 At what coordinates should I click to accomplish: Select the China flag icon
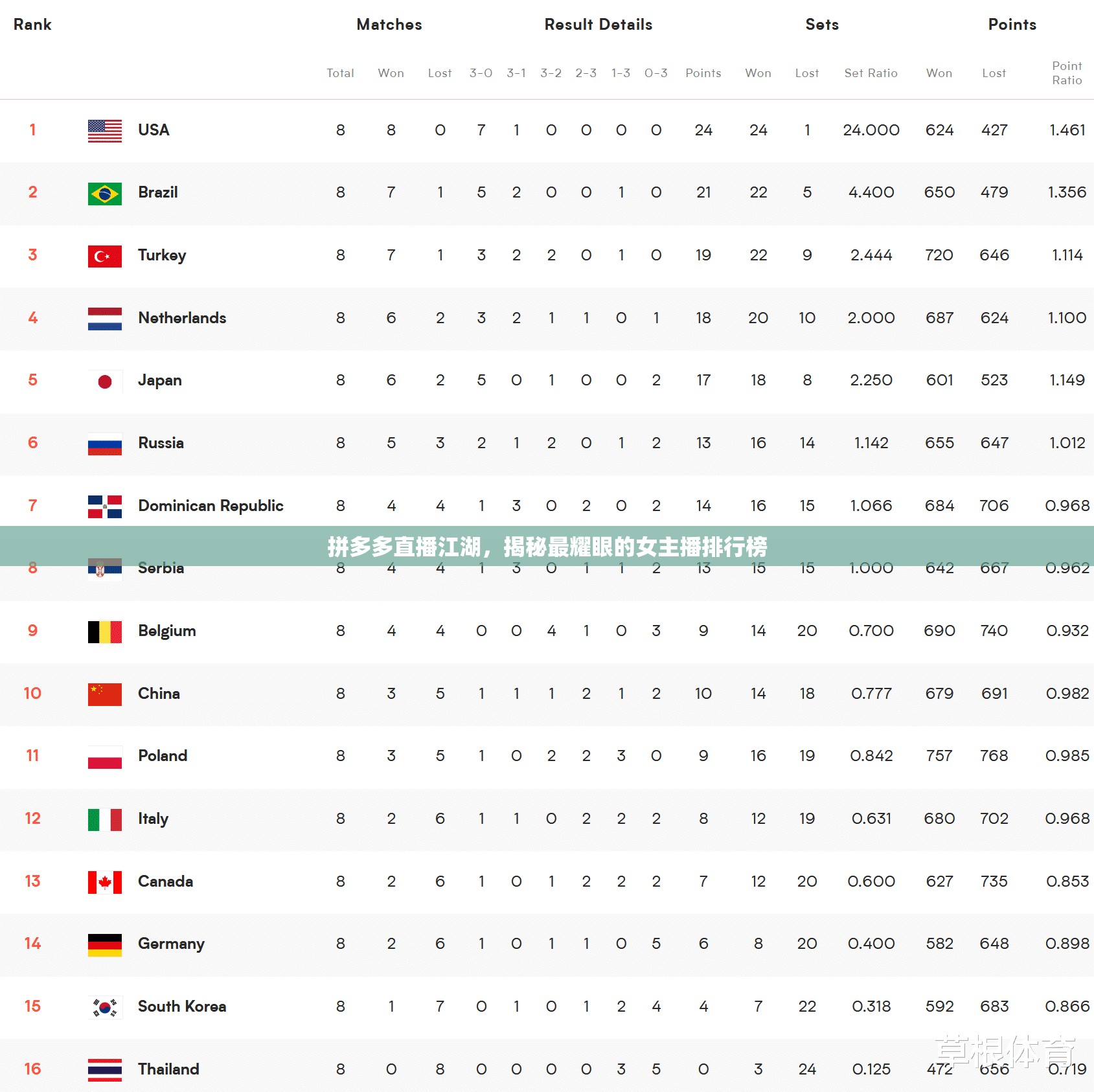click(105, 694)
